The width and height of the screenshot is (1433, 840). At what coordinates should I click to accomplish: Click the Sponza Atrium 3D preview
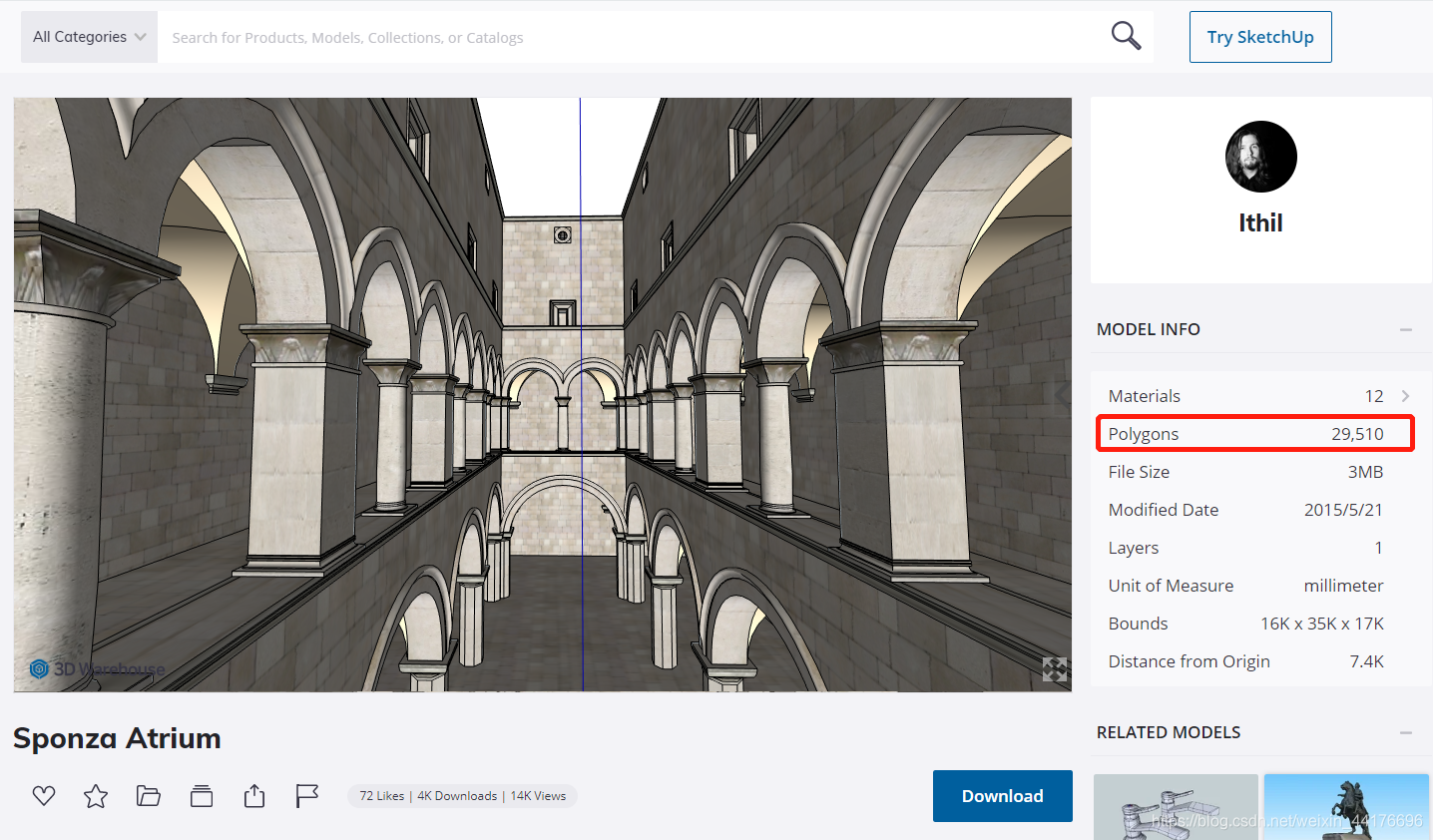click(x=543, y=394)
